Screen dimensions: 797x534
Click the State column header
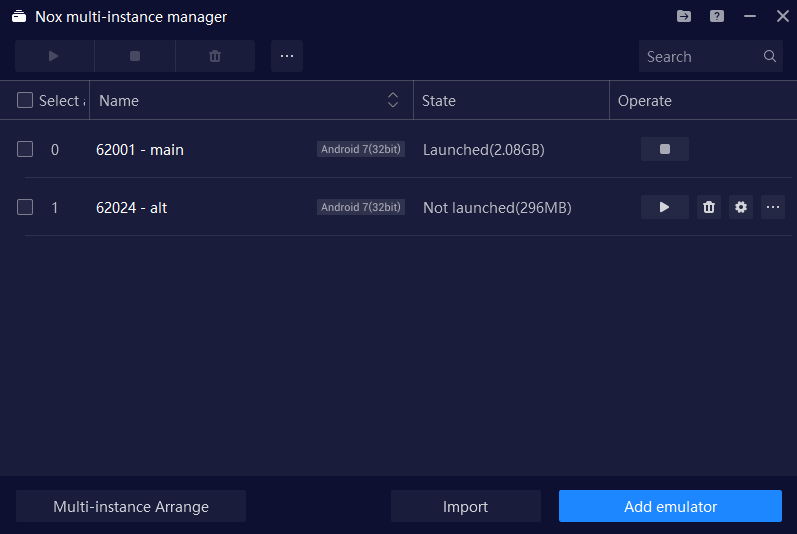(439, 100)
